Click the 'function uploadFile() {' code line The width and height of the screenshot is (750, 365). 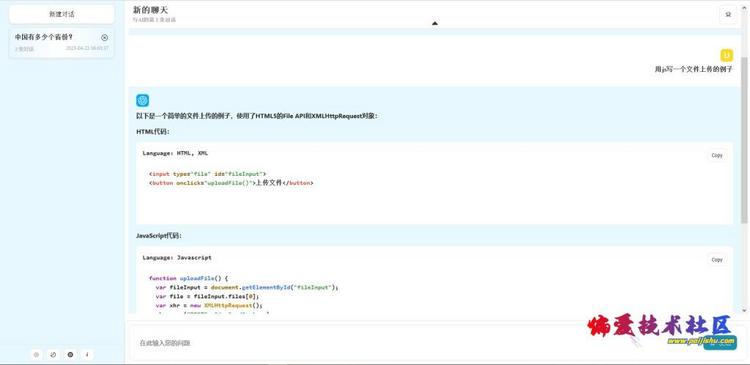188,278
